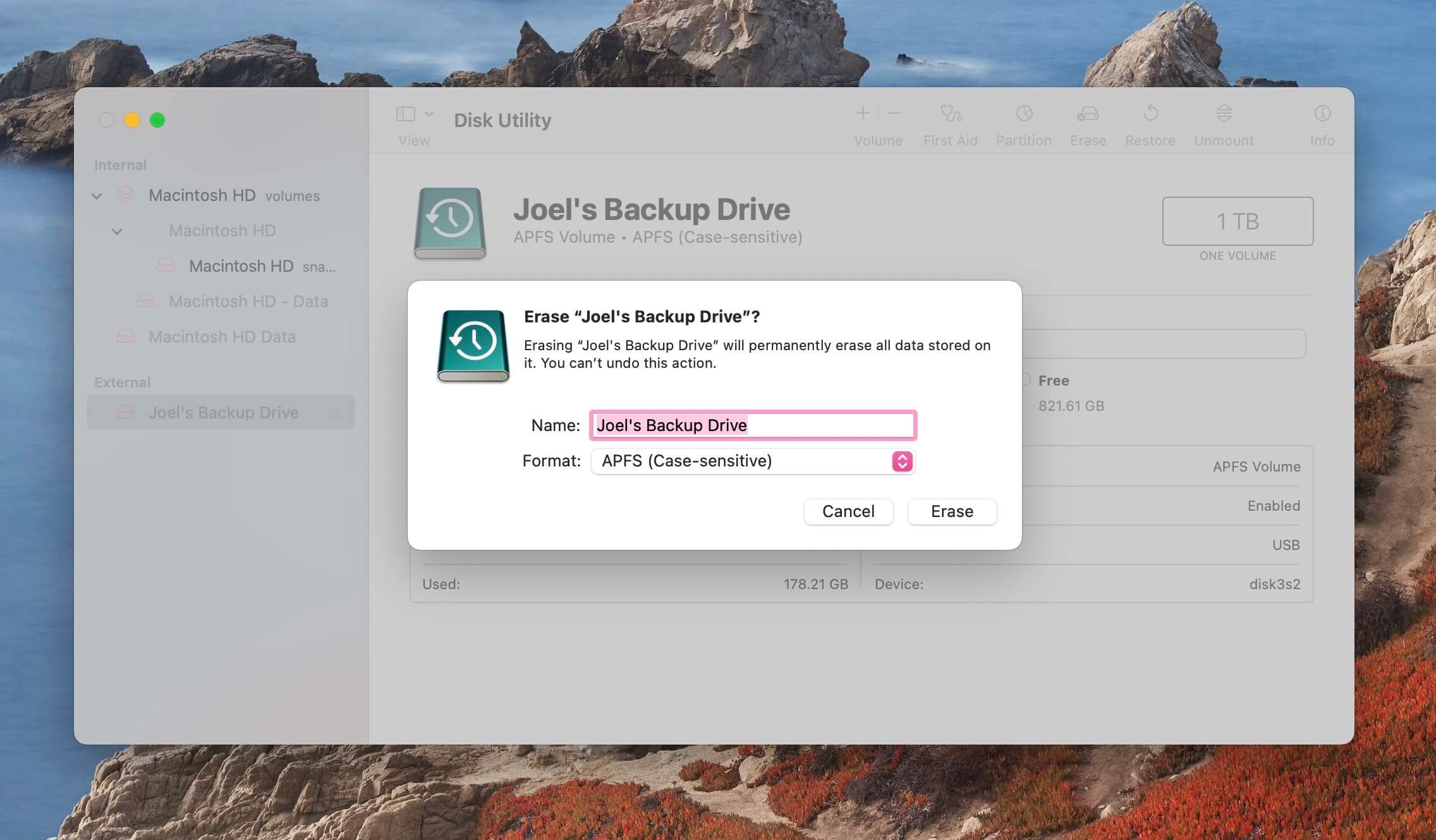Select Macintosh HD snapshot row
The image size is (1436, 840).
(x=221, y=266)
